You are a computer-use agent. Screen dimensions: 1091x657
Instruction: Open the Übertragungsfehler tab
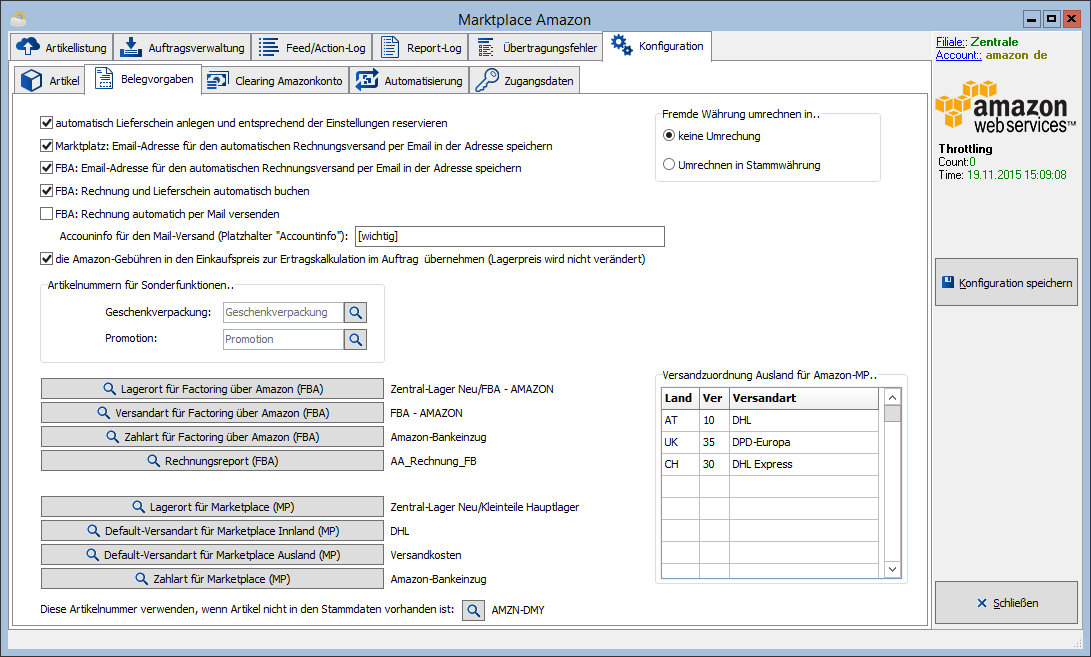[x=536, y=47]
